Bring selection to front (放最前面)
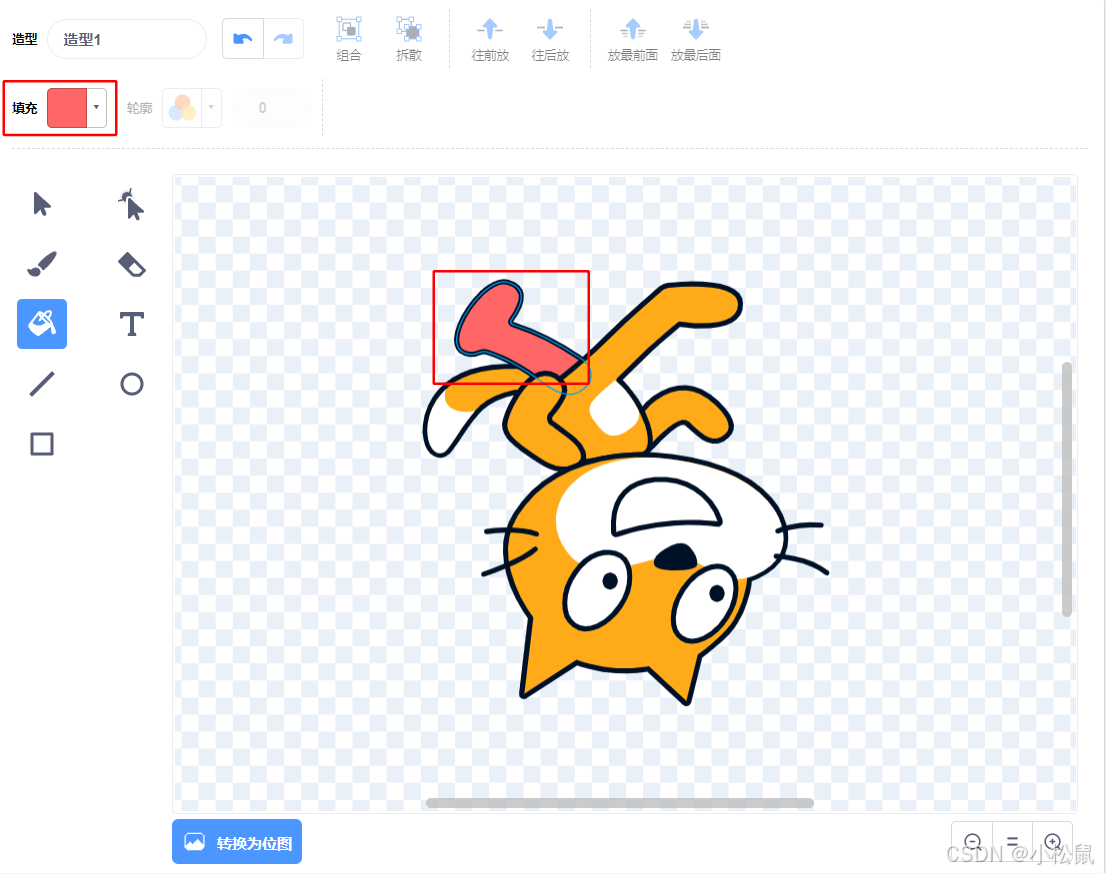This screenshot has width=1106, height=874. (x=633, y=40)
